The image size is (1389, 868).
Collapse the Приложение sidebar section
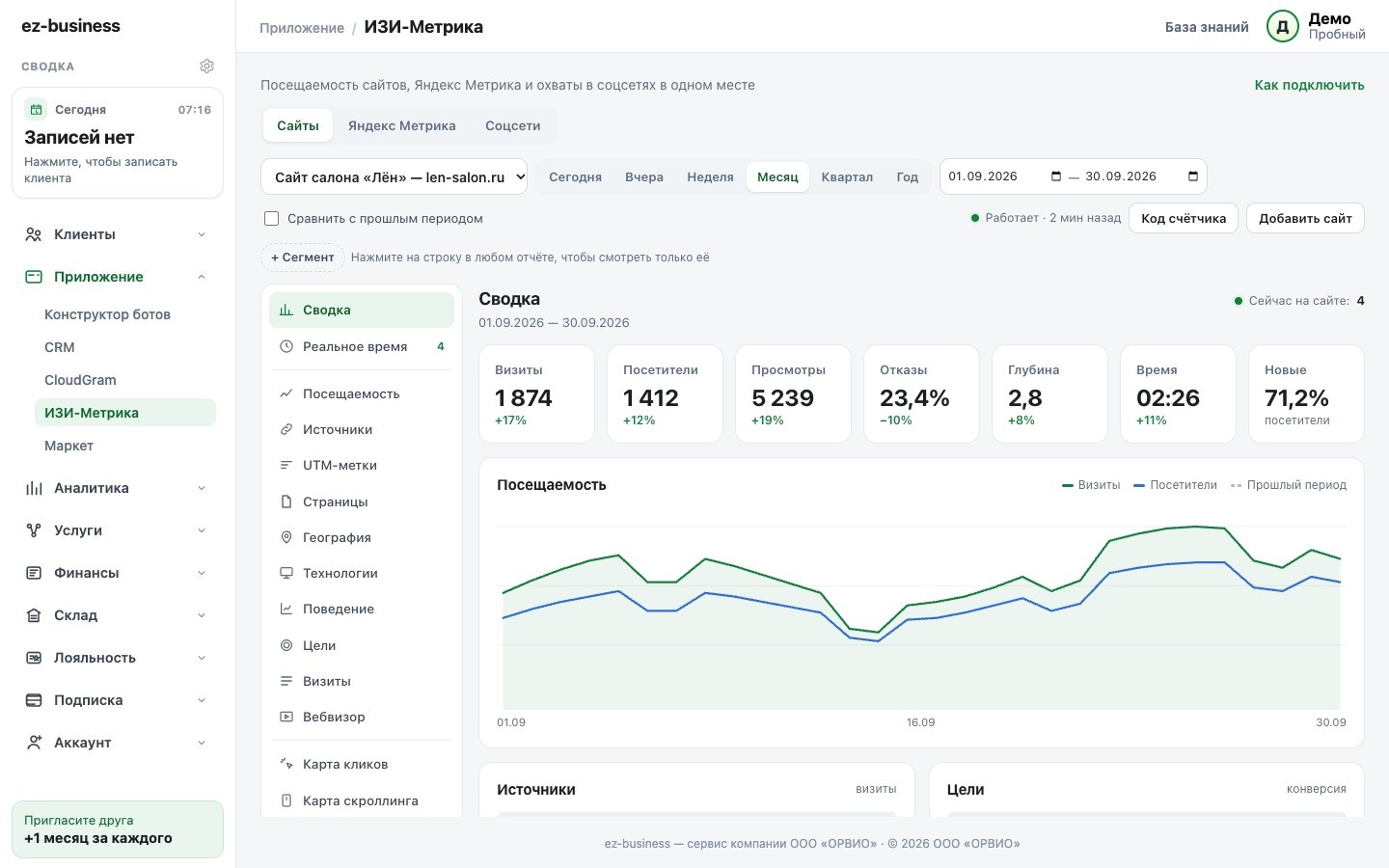pos(118,277)
